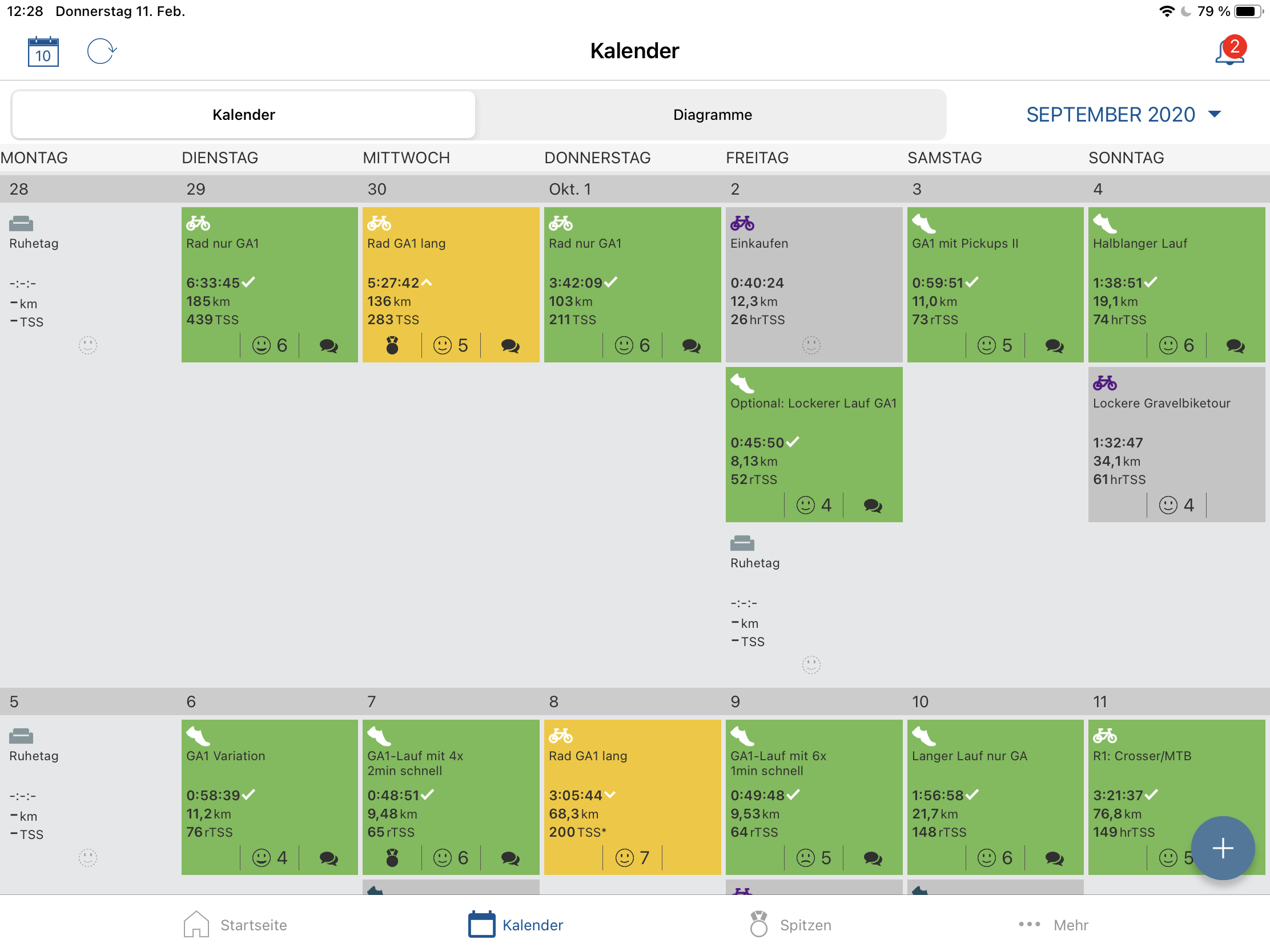The image size is (1270, 952).
Task: Switch to the Kalender segment view
Action: (243, 115)
